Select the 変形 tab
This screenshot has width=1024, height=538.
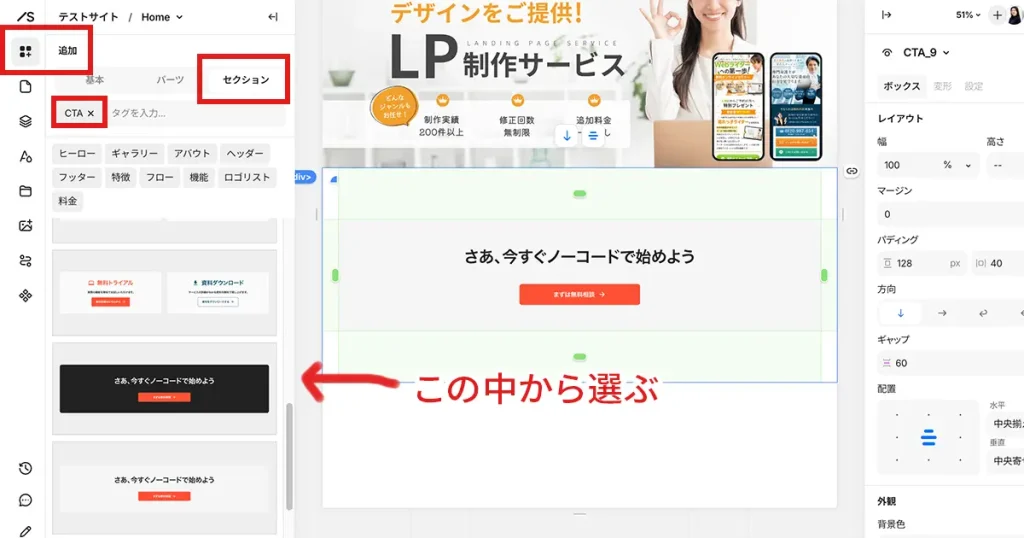click(x=942, y=86)
